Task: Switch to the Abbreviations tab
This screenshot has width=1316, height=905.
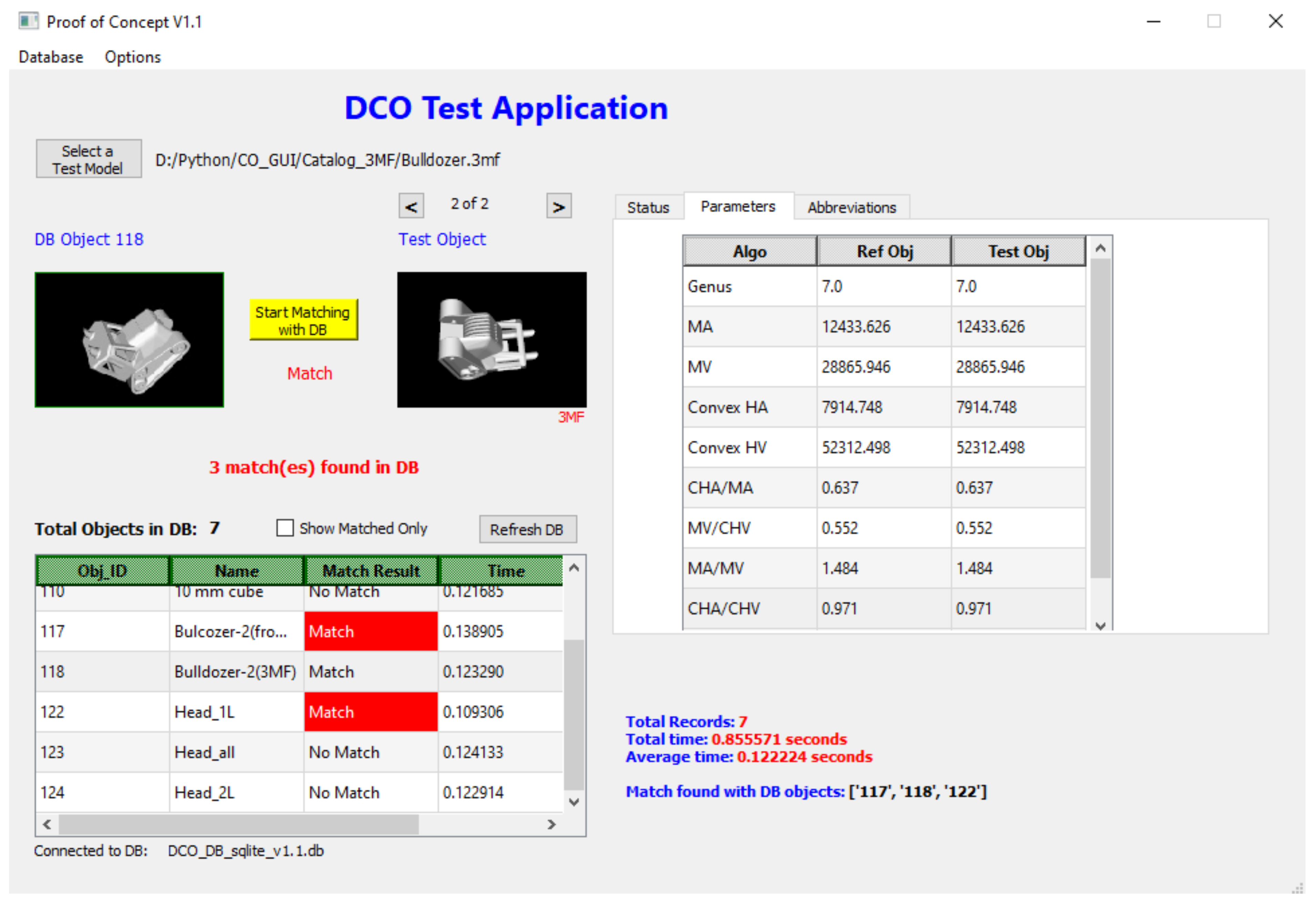Action: tap(851, 208)
